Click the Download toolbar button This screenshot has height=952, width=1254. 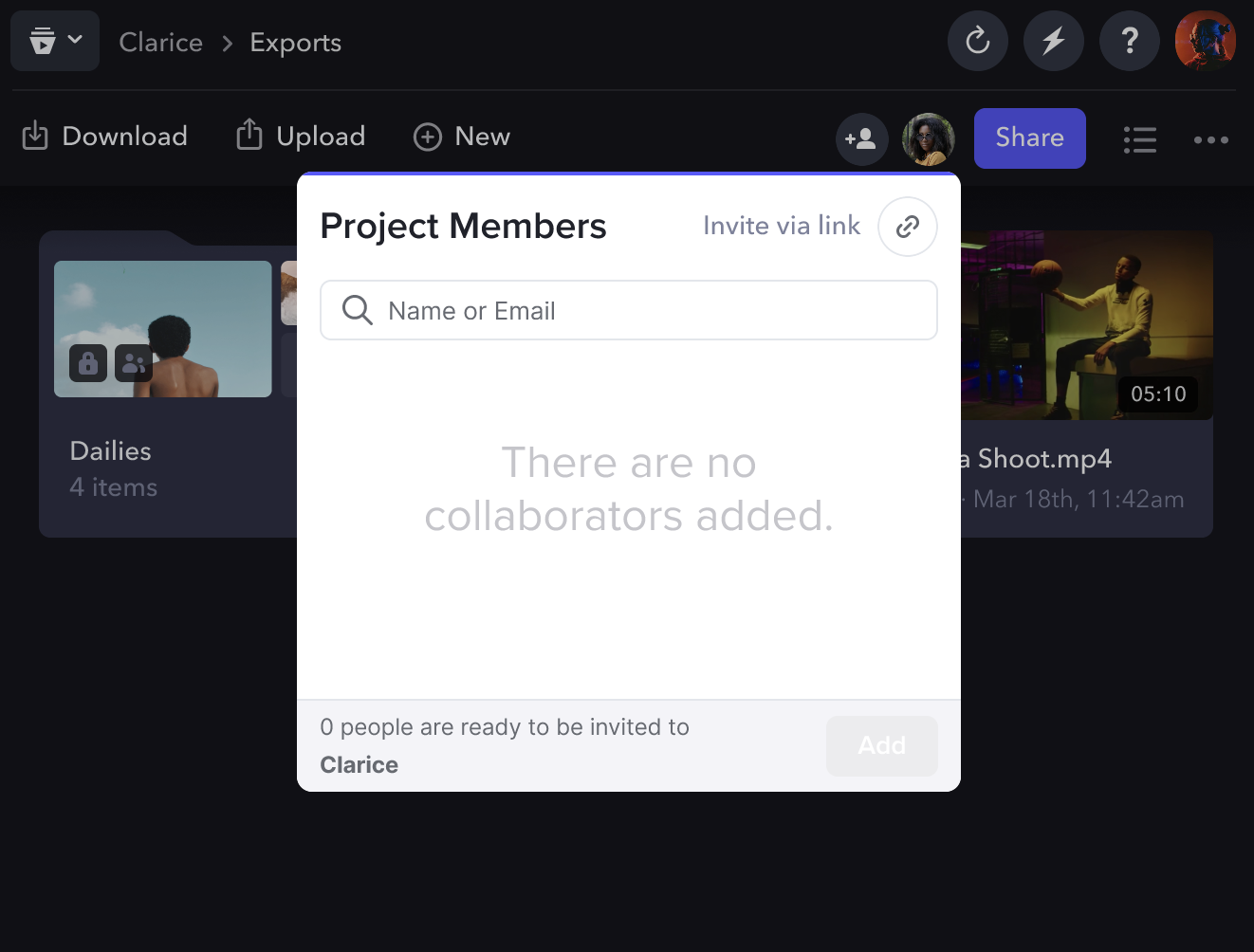pos(105,137)
